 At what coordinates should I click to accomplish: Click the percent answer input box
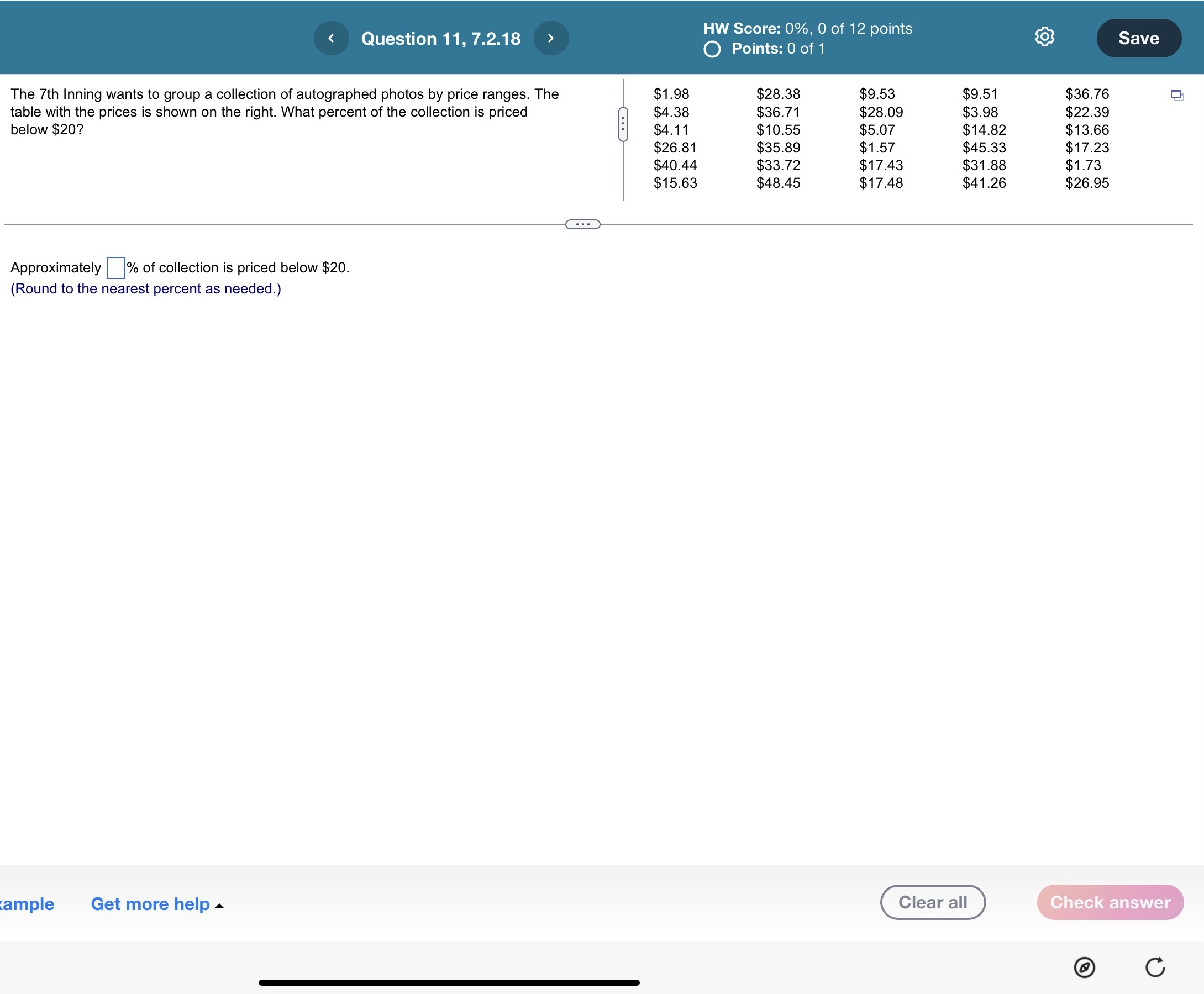click(x=115, y=268)
